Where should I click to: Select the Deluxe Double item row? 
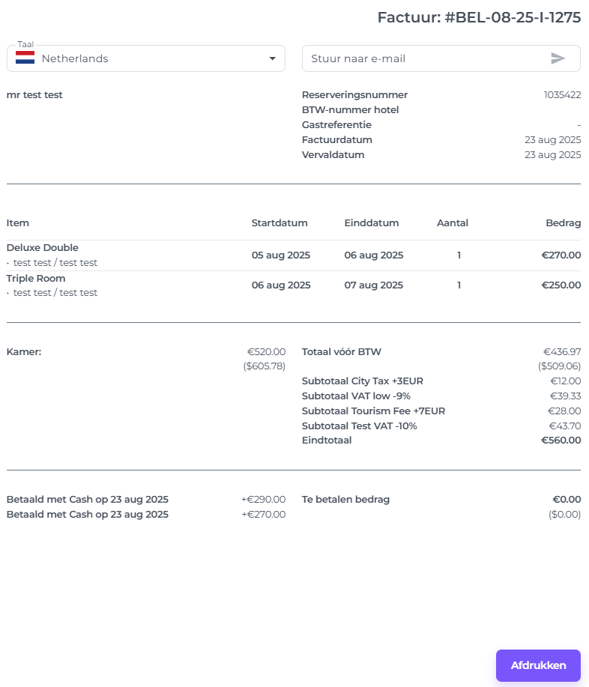(294, 255)
